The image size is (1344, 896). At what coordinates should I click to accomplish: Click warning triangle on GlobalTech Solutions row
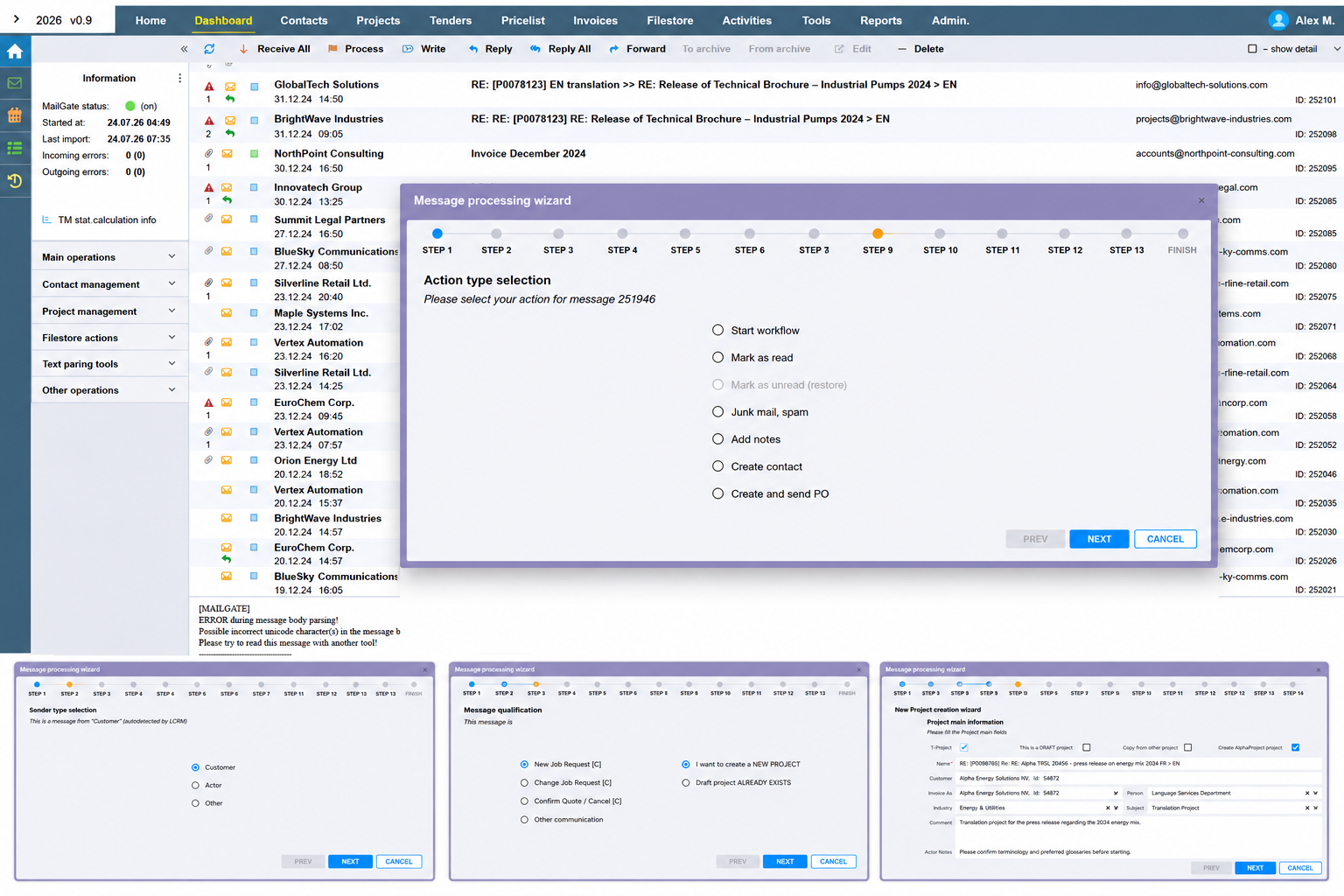209,86
